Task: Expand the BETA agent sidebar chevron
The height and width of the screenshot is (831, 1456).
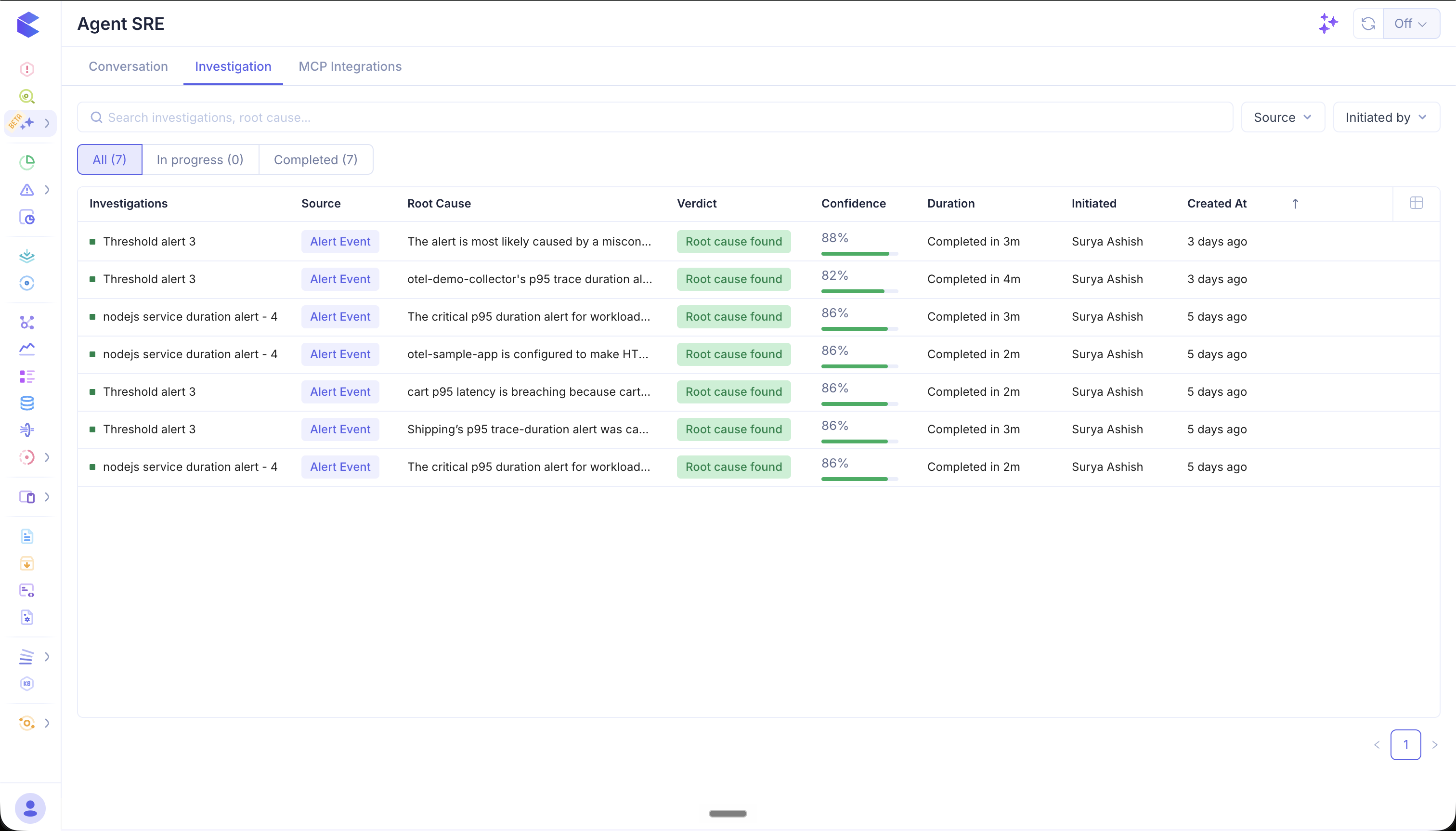Action: coord(47,123)
